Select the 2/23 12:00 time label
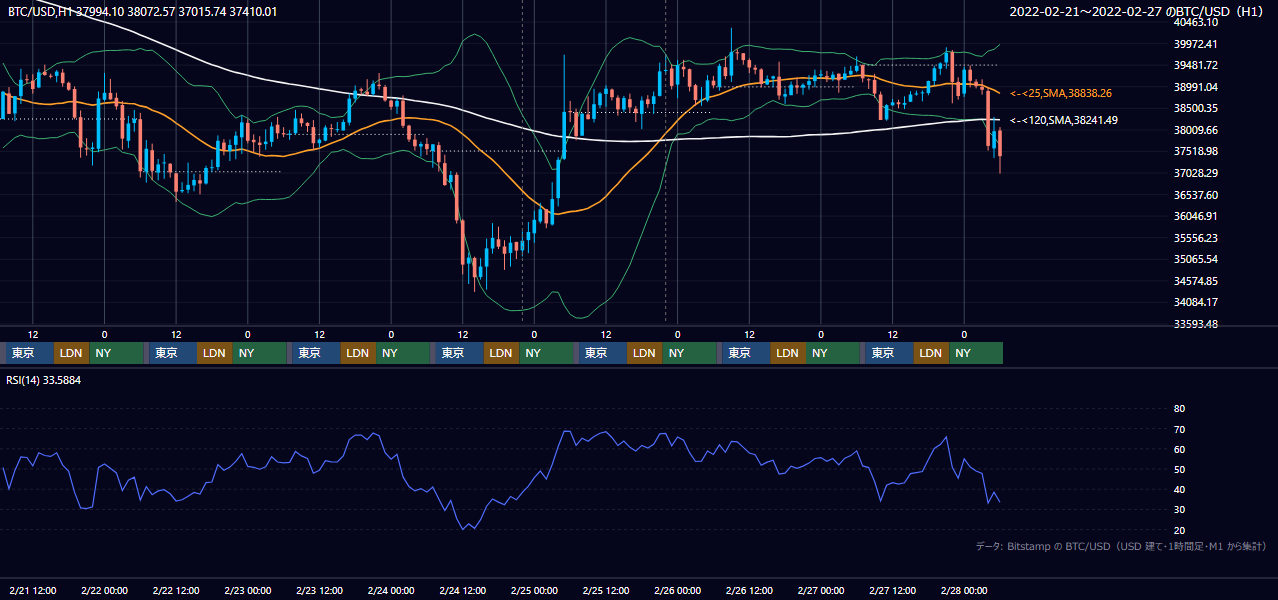This screenshot has height=600, width=1278. [x=320, y=590]
